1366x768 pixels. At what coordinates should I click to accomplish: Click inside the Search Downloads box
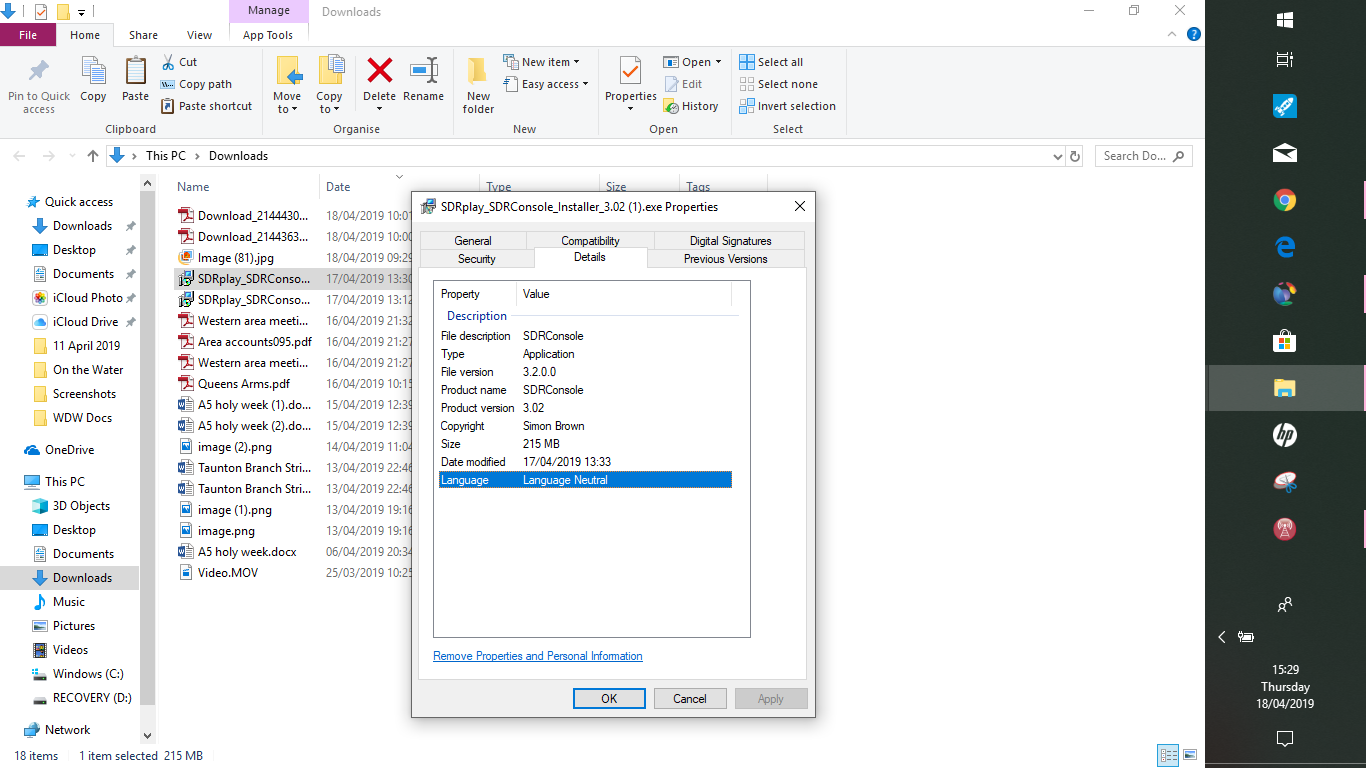tap(1142, 155)
